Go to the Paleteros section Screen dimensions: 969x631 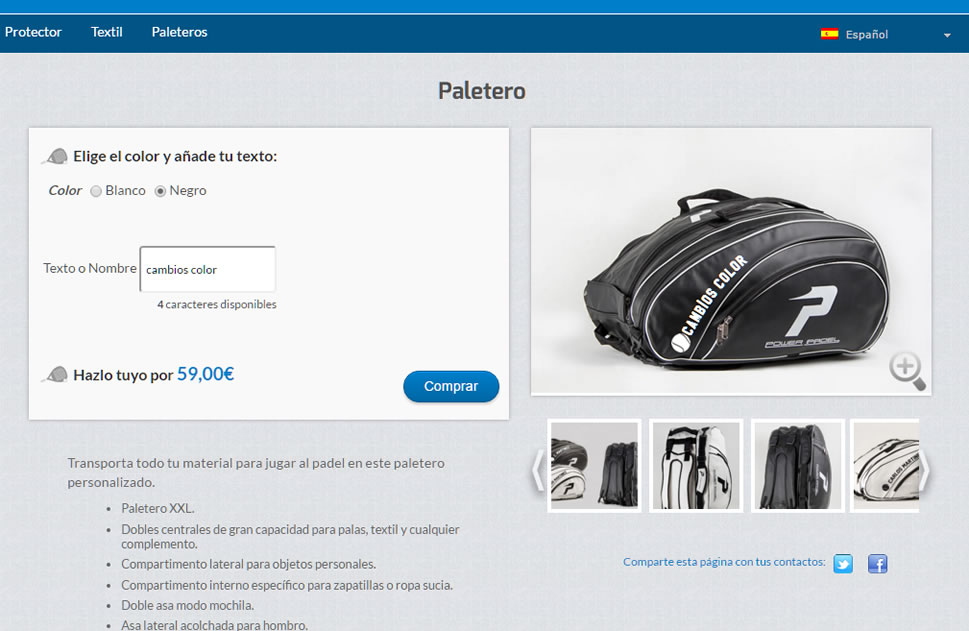coord(179,32)
